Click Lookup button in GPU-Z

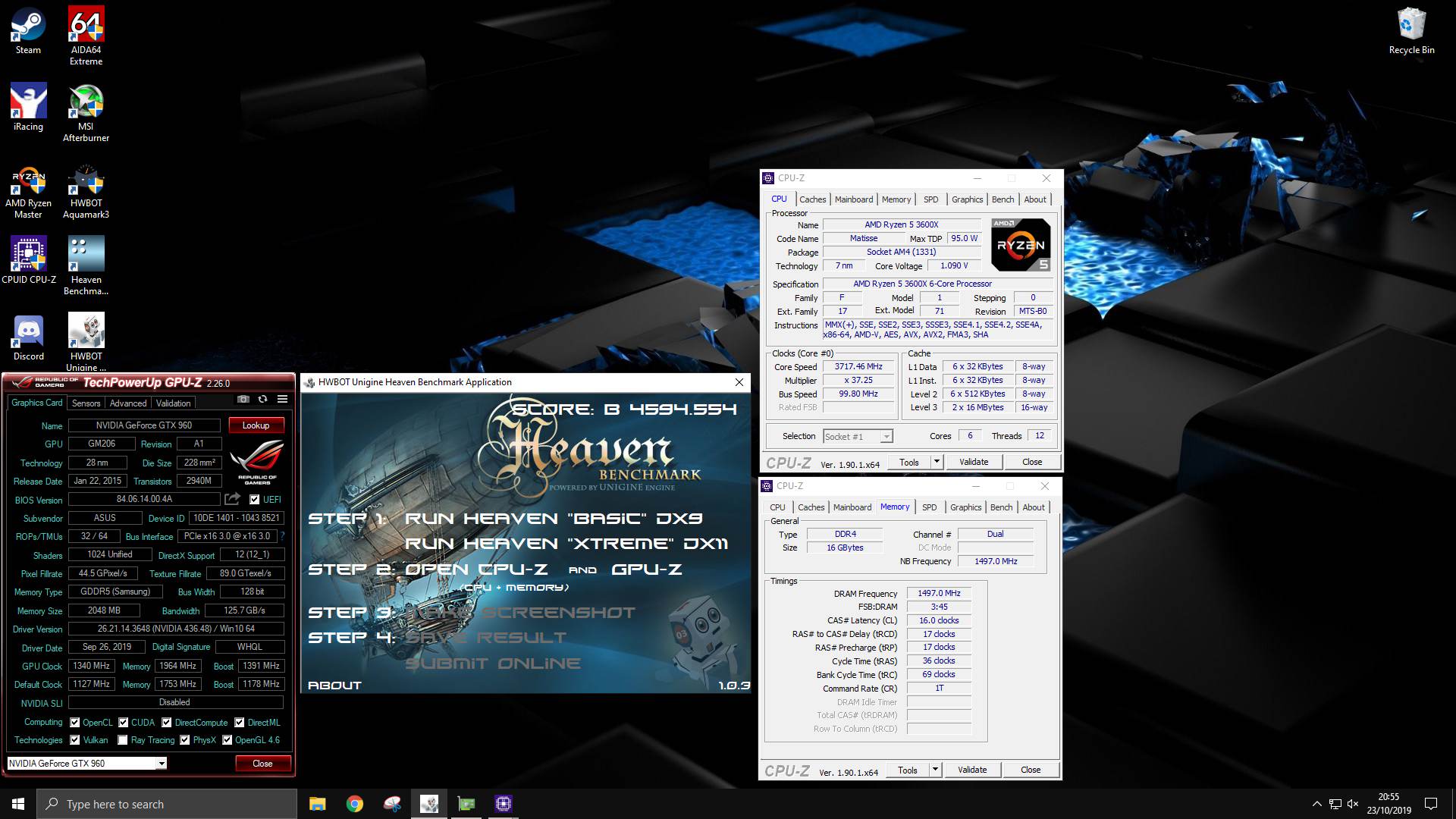click(256, 425)
